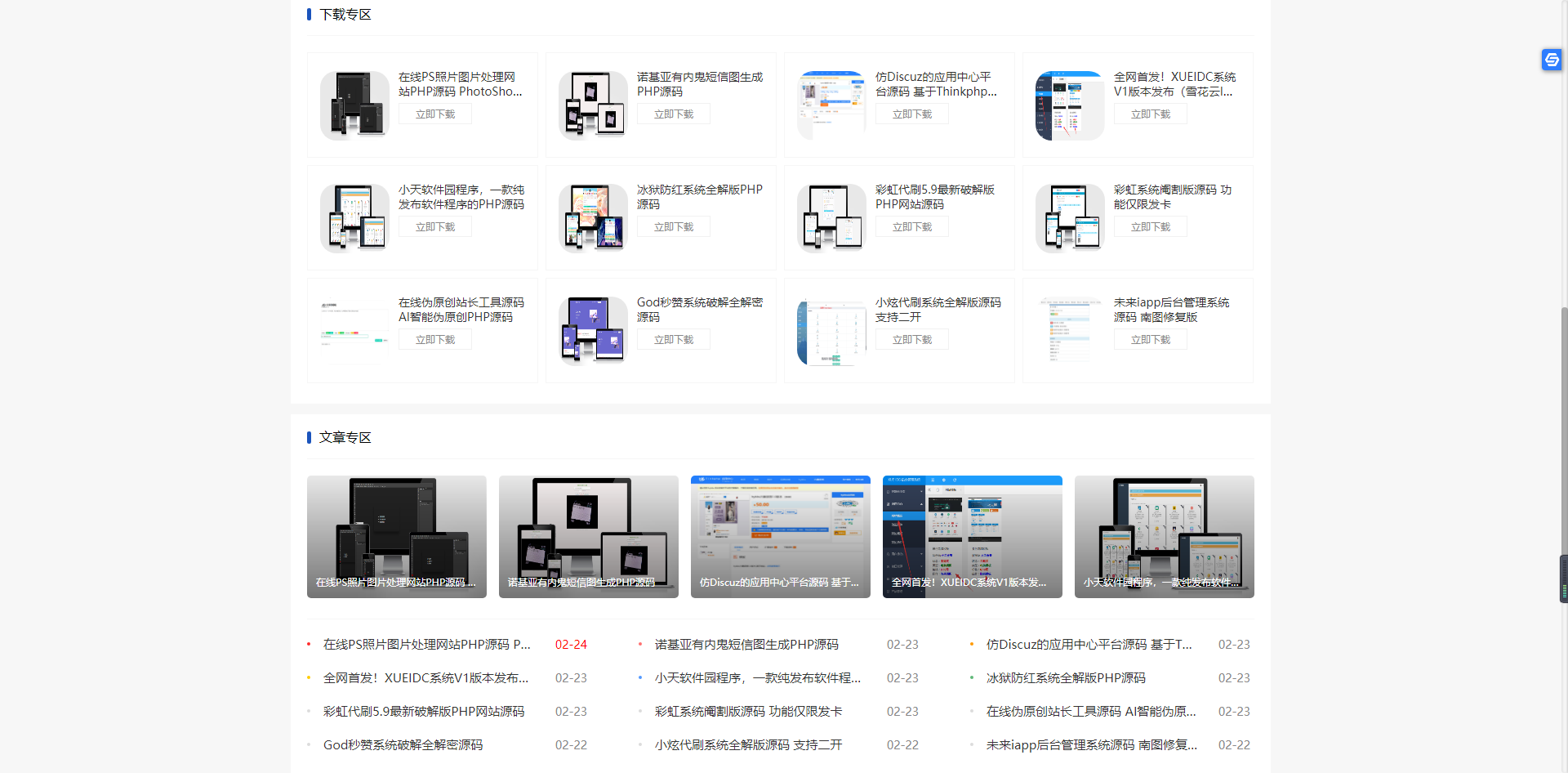Click 立即下载 for 彩虹代刷5.9最新破解版
Image resolution: width=1568 pixels, height=773 pixels.
(x=911, y=226)
